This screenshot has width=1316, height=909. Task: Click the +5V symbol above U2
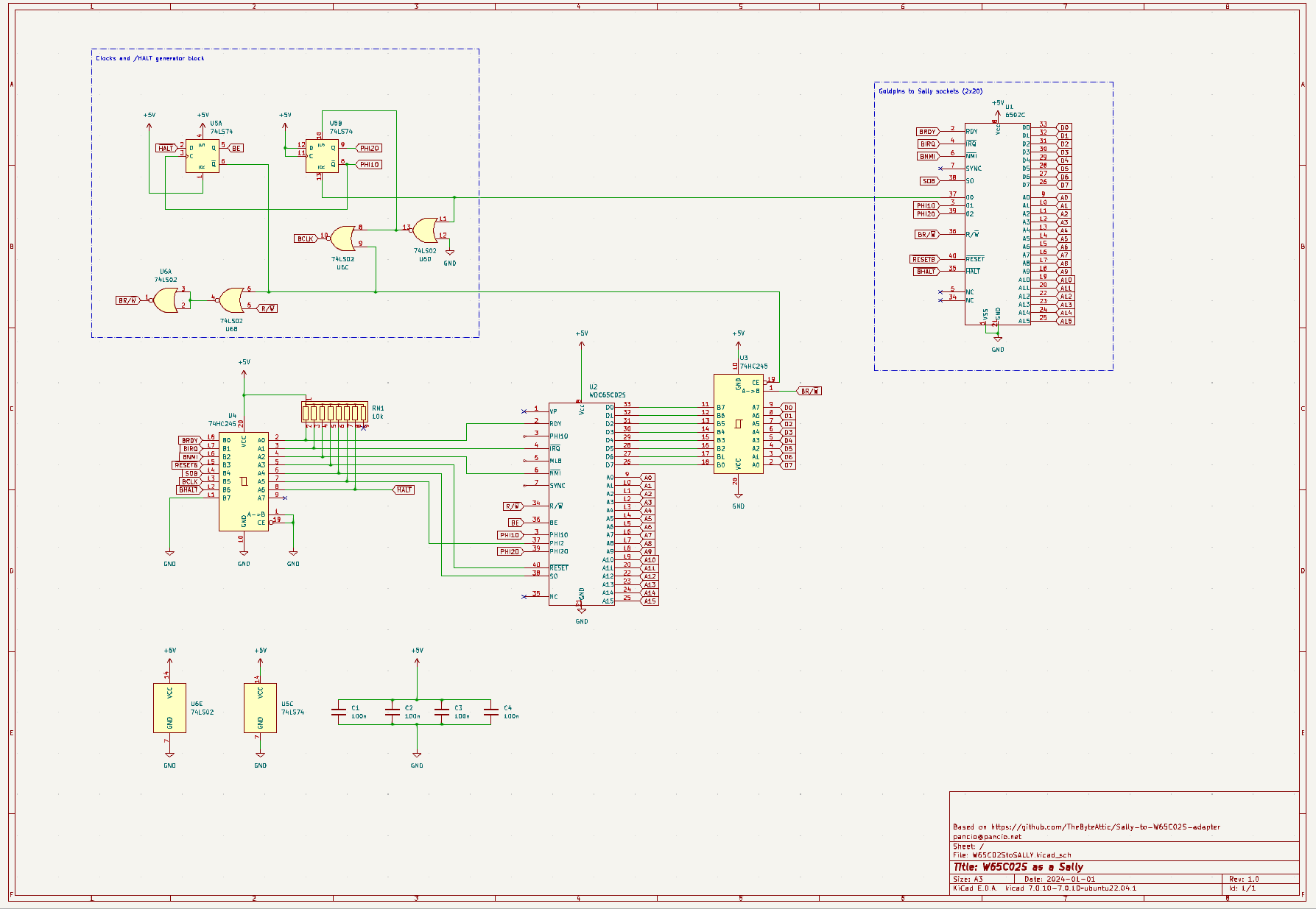[x=581, y=337]
